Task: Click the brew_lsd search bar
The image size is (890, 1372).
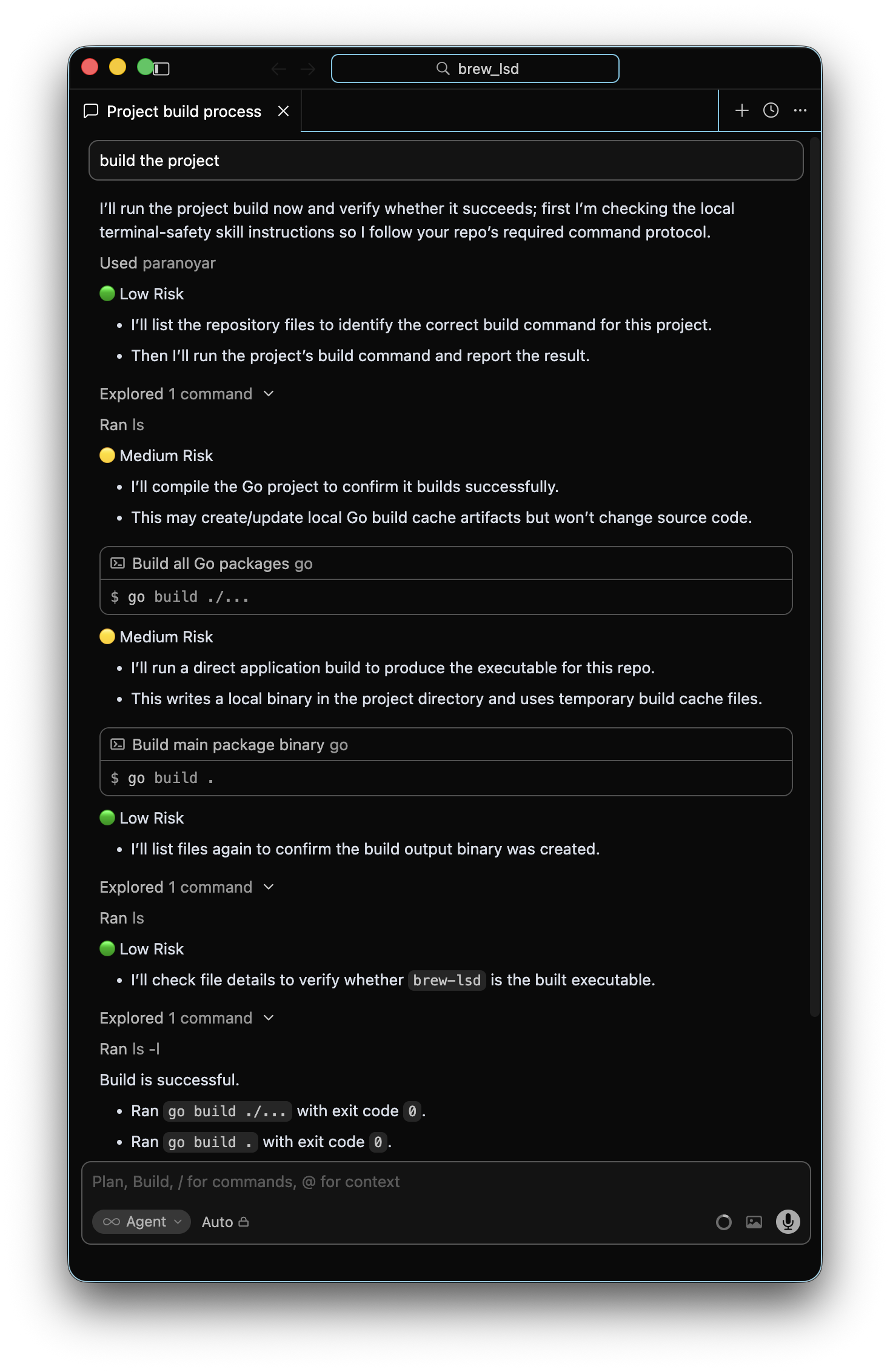Action: click(475, 68)
